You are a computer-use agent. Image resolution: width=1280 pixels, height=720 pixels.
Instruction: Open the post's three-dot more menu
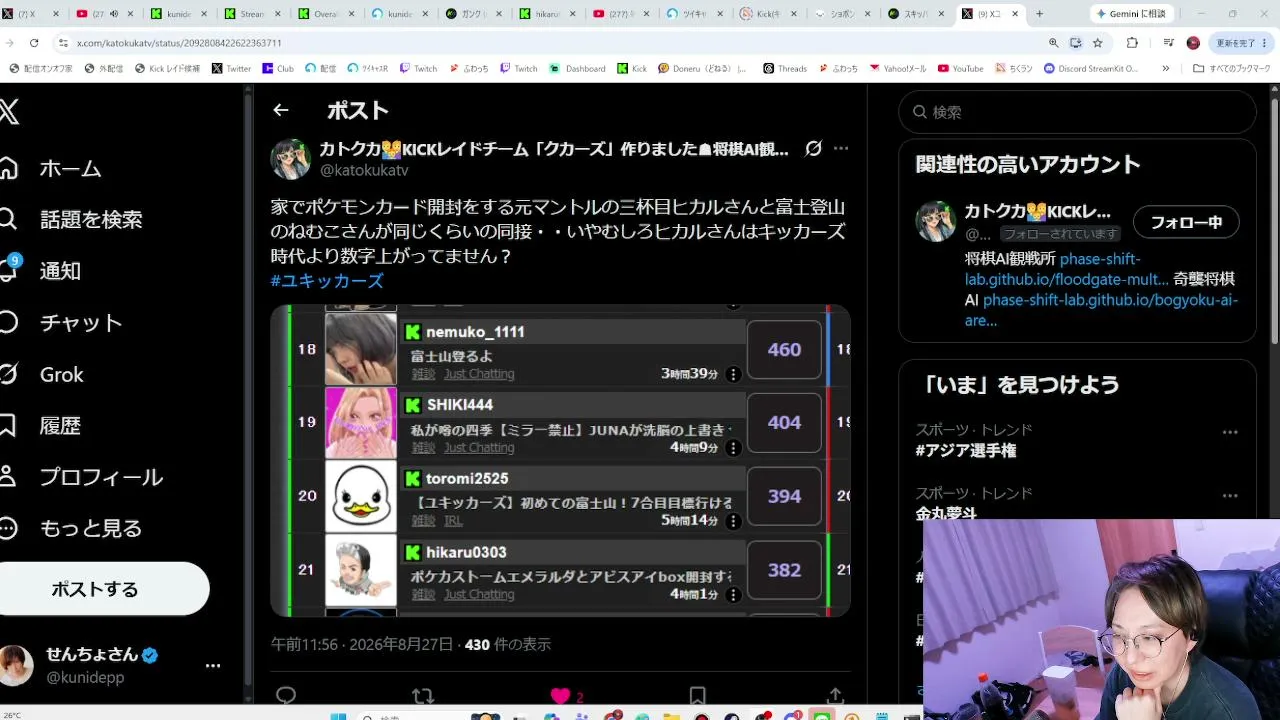841,149
